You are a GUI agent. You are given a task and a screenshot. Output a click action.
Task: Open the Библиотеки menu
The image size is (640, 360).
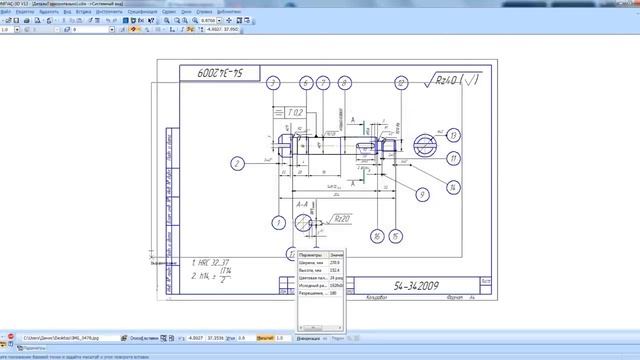[229, 12]
